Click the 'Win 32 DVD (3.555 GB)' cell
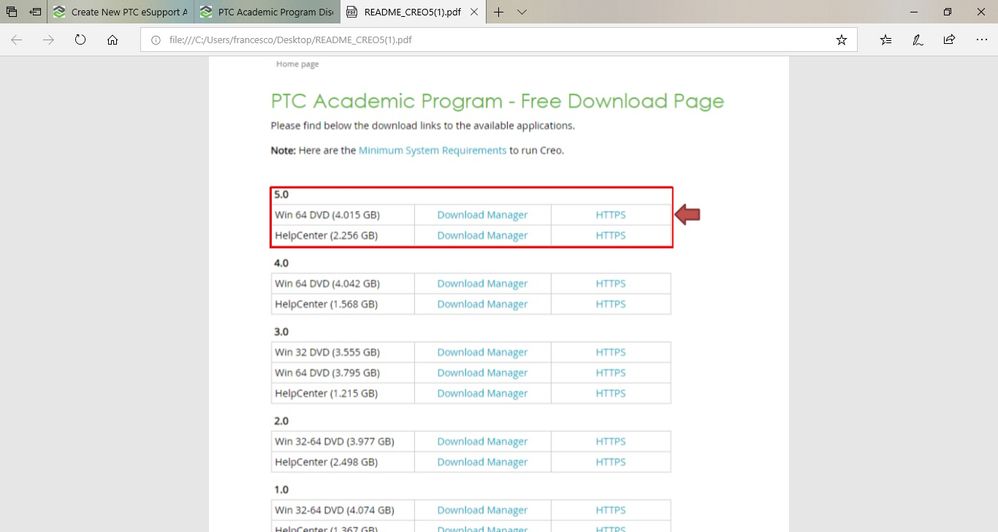This screenshot has width=998, height=532. pos(342,353)
